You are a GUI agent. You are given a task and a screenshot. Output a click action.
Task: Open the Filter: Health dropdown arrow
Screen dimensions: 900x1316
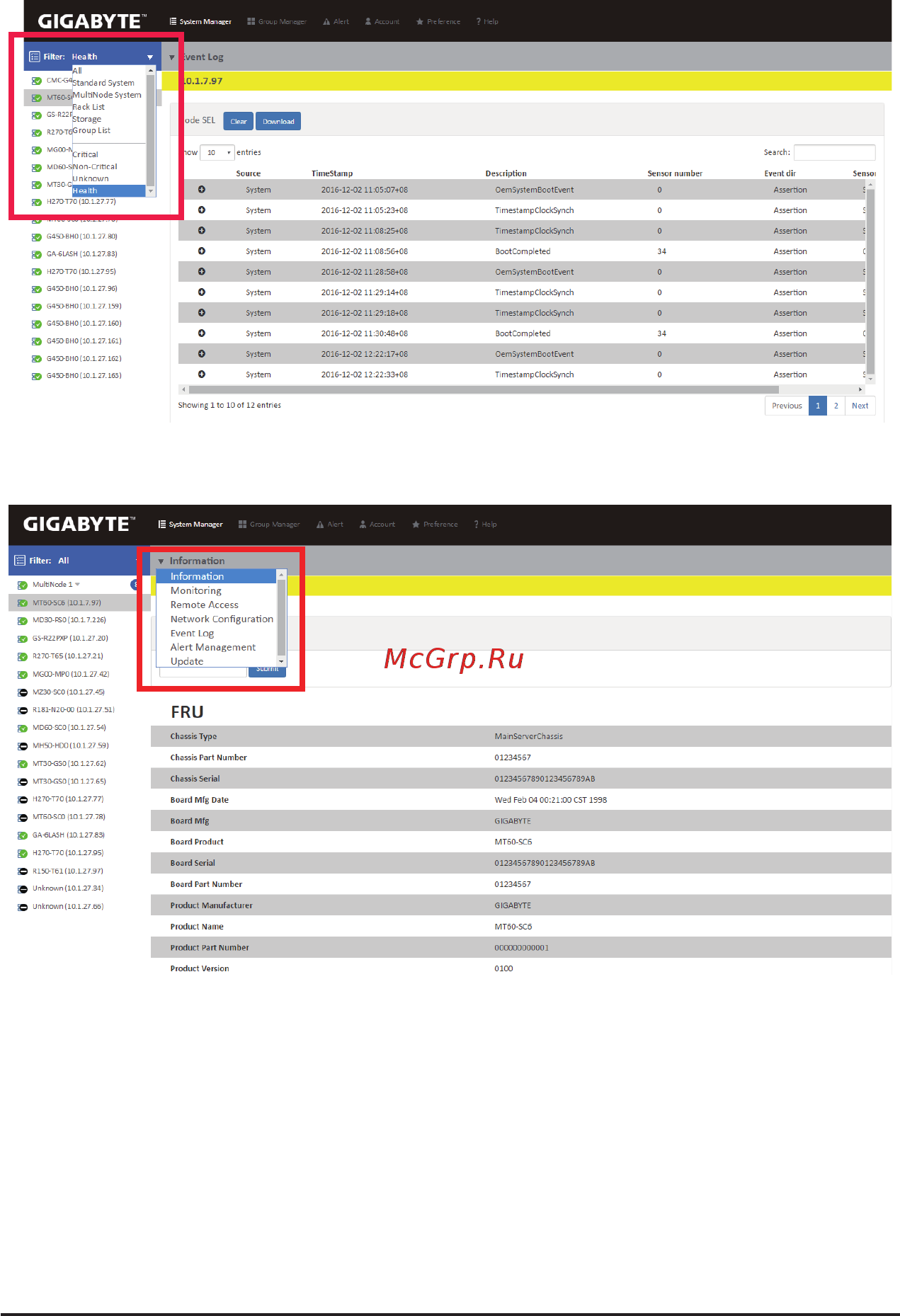pyautogui.click(x=150, y=57)
